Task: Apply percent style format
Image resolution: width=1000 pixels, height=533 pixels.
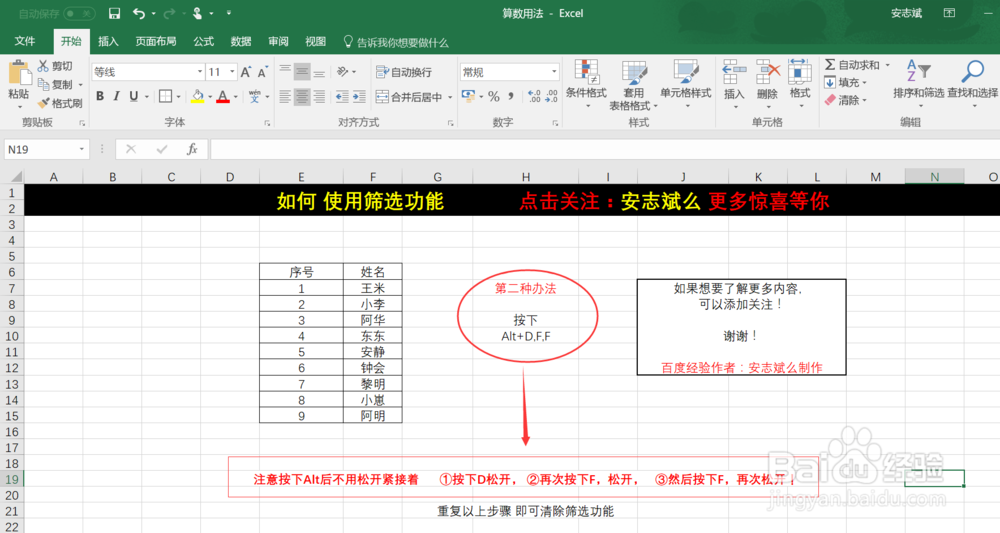Action: point(494,96)
